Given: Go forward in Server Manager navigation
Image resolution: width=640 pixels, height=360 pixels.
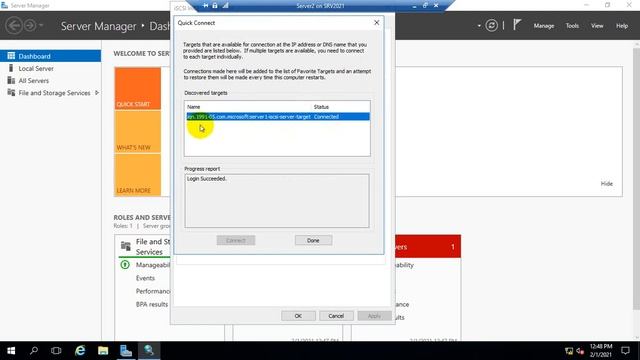Looking at the screenshot, I should 30,26.
